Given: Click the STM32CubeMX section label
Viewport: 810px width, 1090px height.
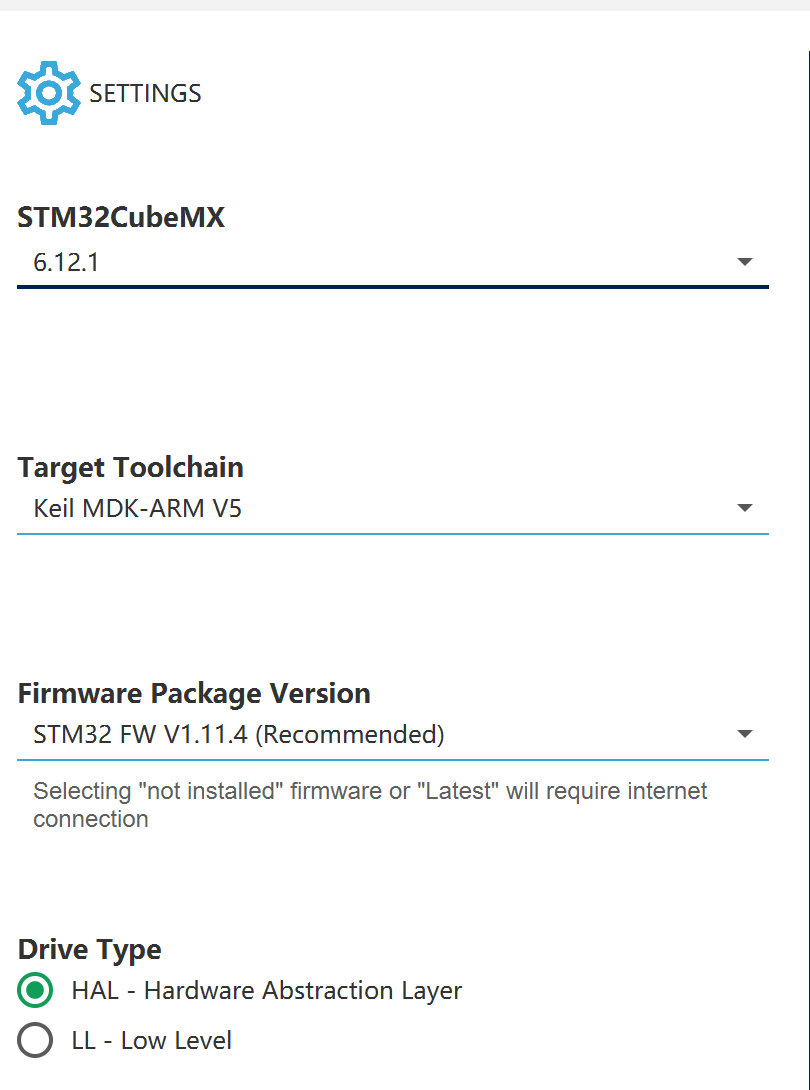Looking at the screenshot, I should (x=120, y=217).
